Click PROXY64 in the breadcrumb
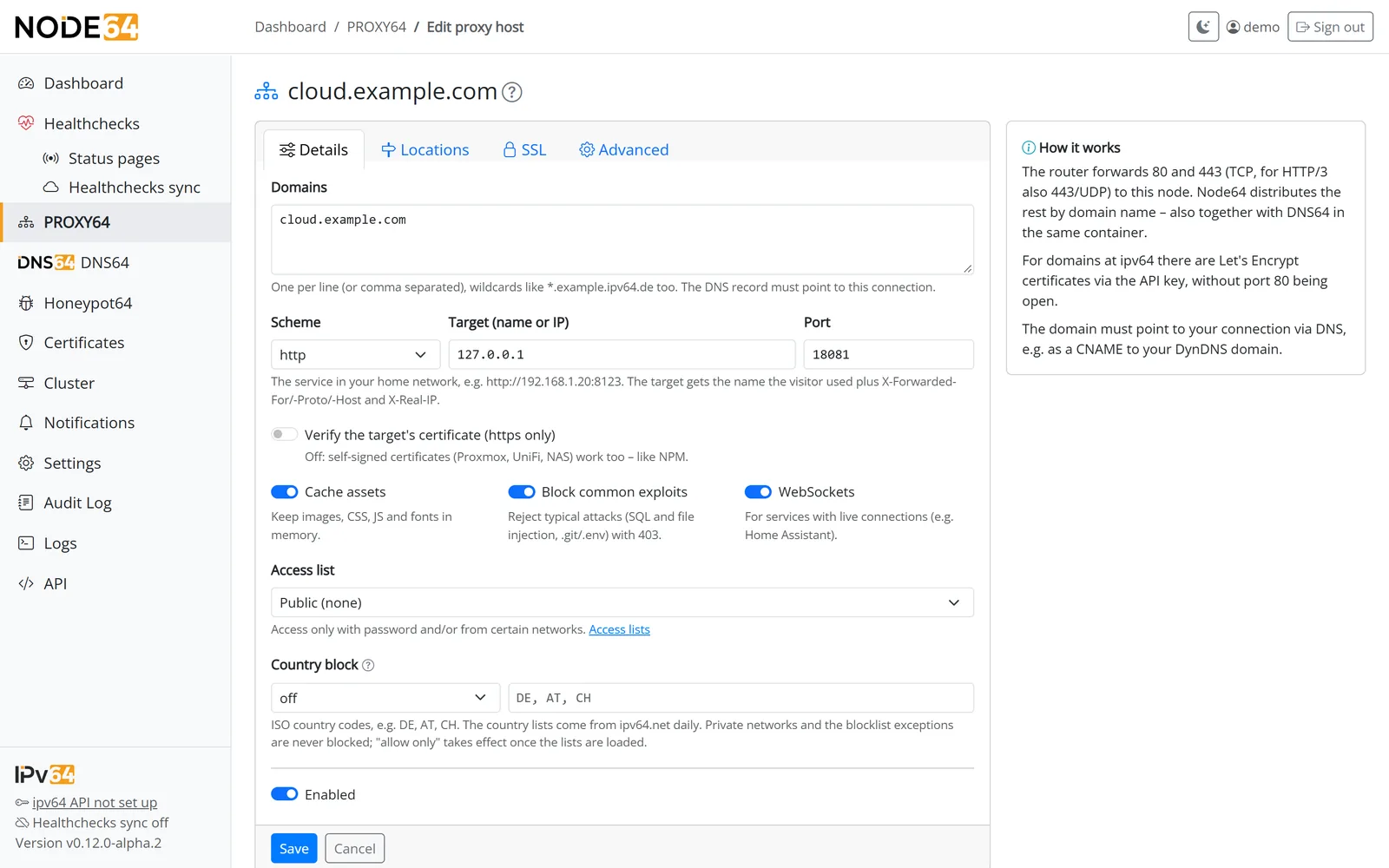Screen dimensions: 1389x868 [x=376, y=27]
